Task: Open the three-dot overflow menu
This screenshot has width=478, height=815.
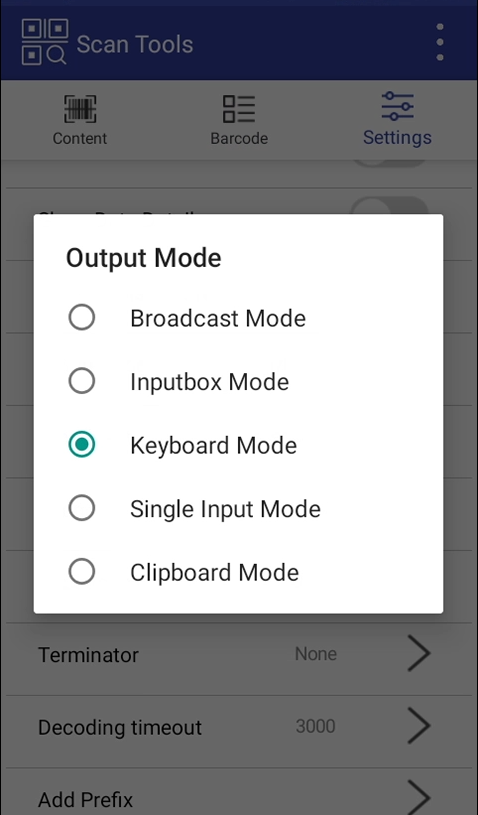Action: [x=440, y=42]
